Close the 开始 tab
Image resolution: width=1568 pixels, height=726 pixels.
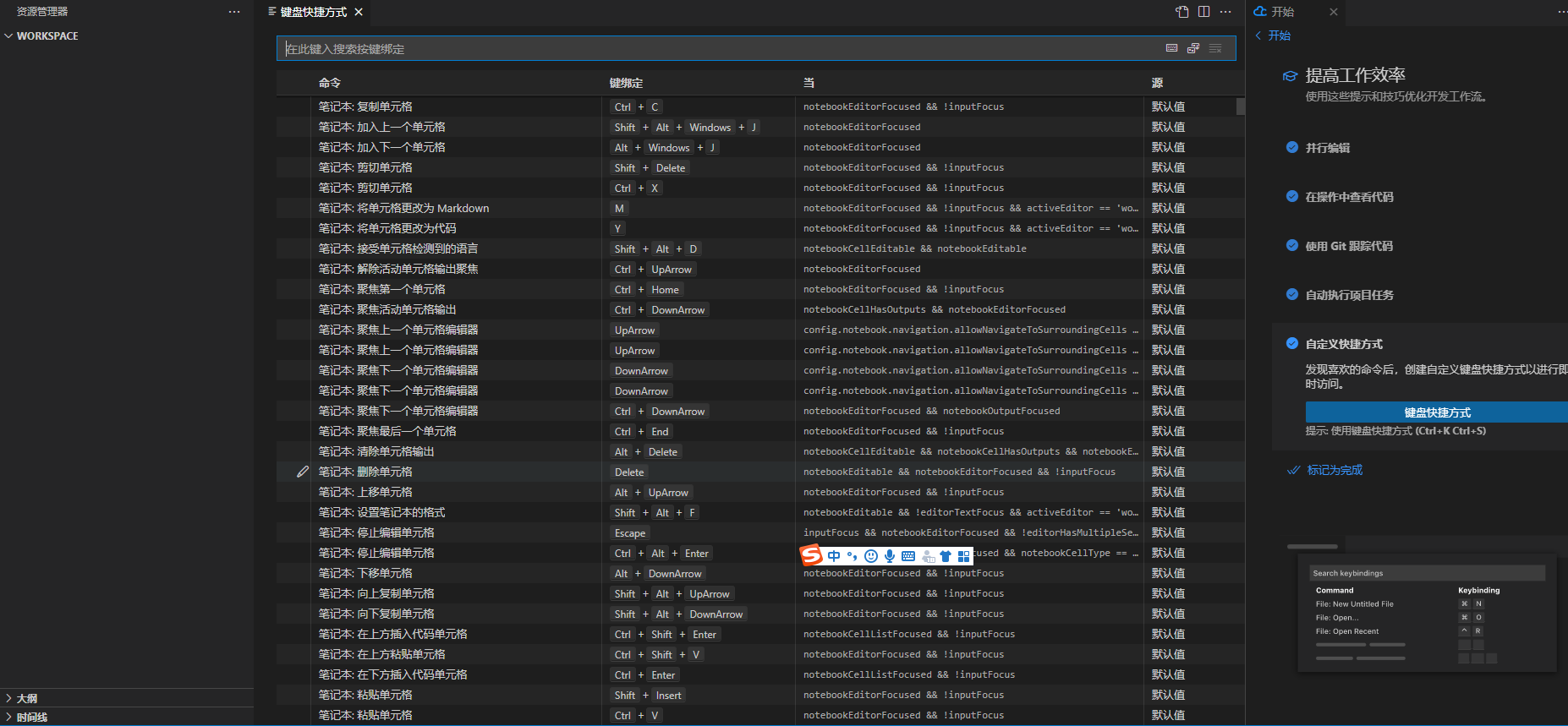pos(1334,12)
